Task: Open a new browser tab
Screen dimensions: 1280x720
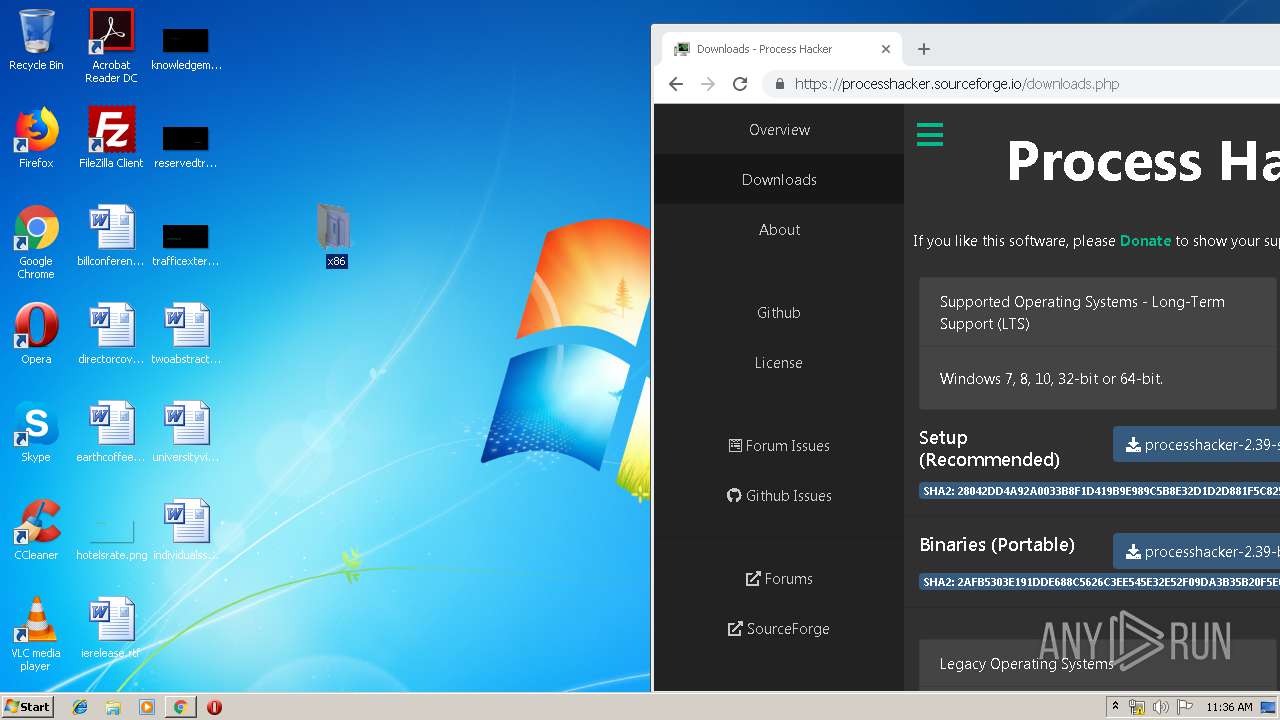Action: tap(924, 49)
